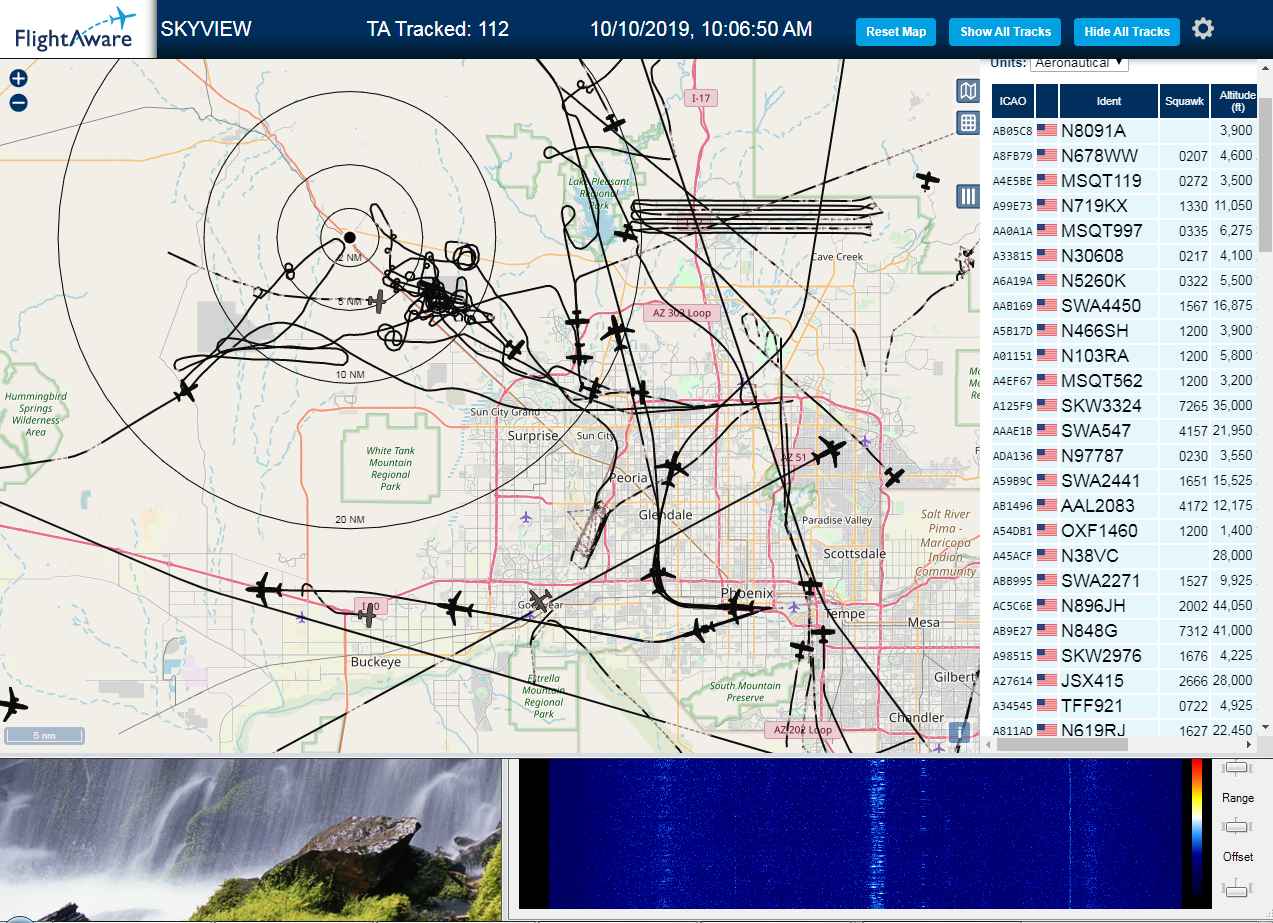Select the N30608 aircraft row
This screenshot has height=923, width=1273.
(1125, 255)
